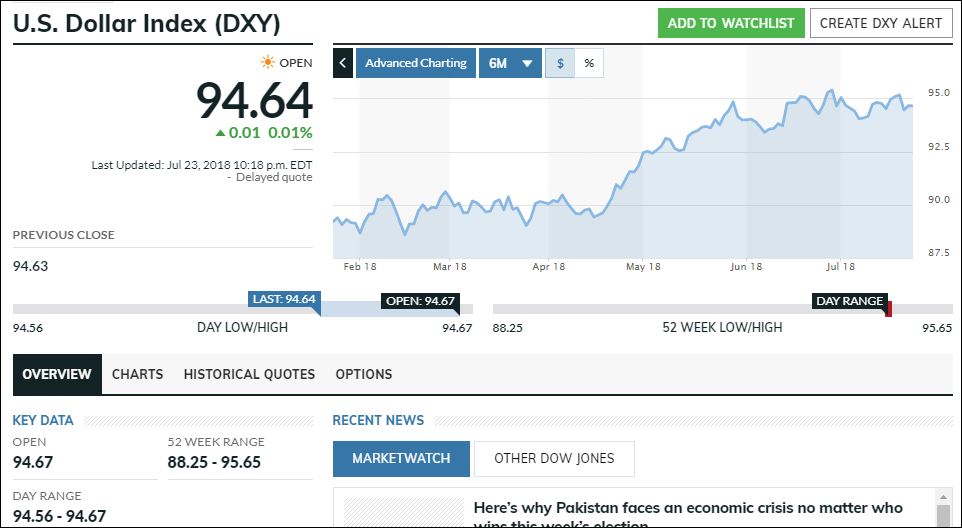The width and height of the screenshot is (962, 528).
Task: Click the green up-triangle price change icon
Action: pos(220,133)
